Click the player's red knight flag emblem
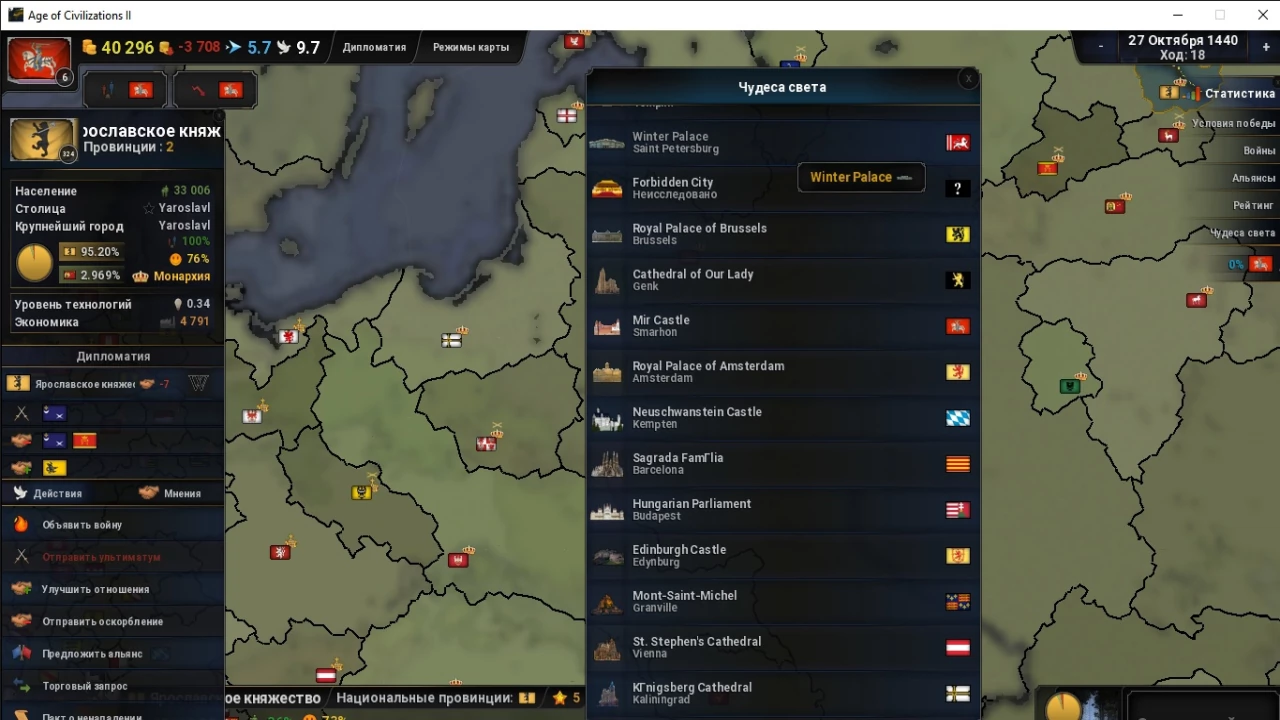1280x720 pixels. click(39, 60)
